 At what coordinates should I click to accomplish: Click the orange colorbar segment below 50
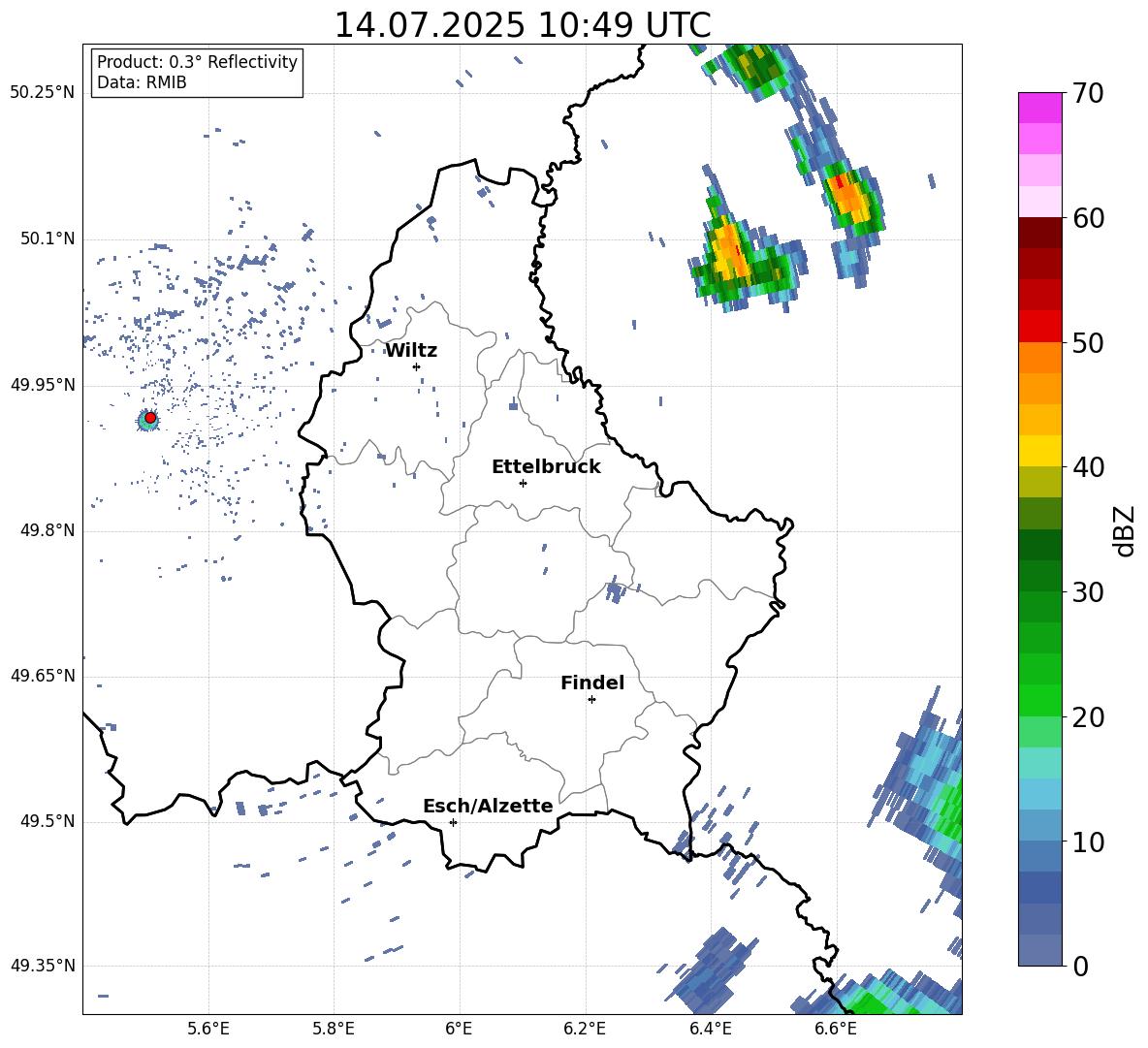tap(1039, 358)
